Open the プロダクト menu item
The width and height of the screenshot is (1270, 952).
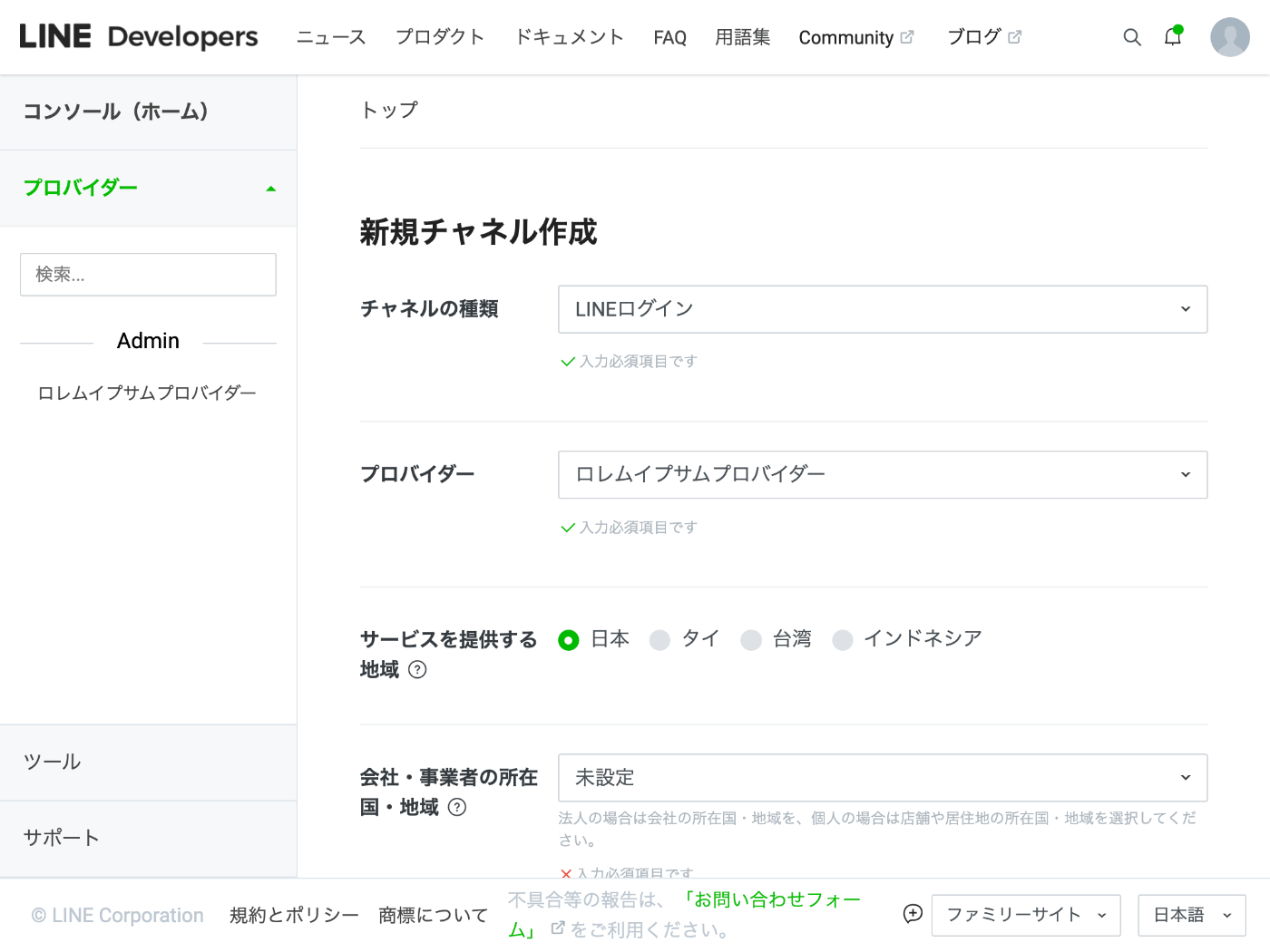[440, 37]
